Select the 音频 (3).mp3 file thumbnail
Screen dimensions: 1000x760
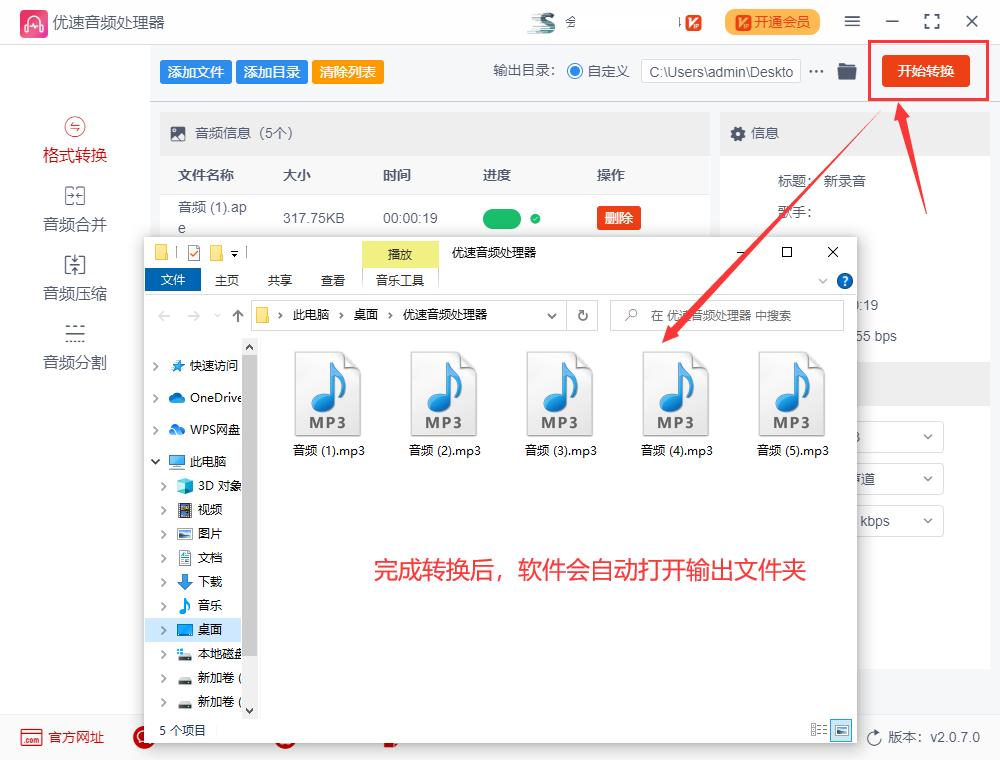pyautogui.click(x=560, y=395)
